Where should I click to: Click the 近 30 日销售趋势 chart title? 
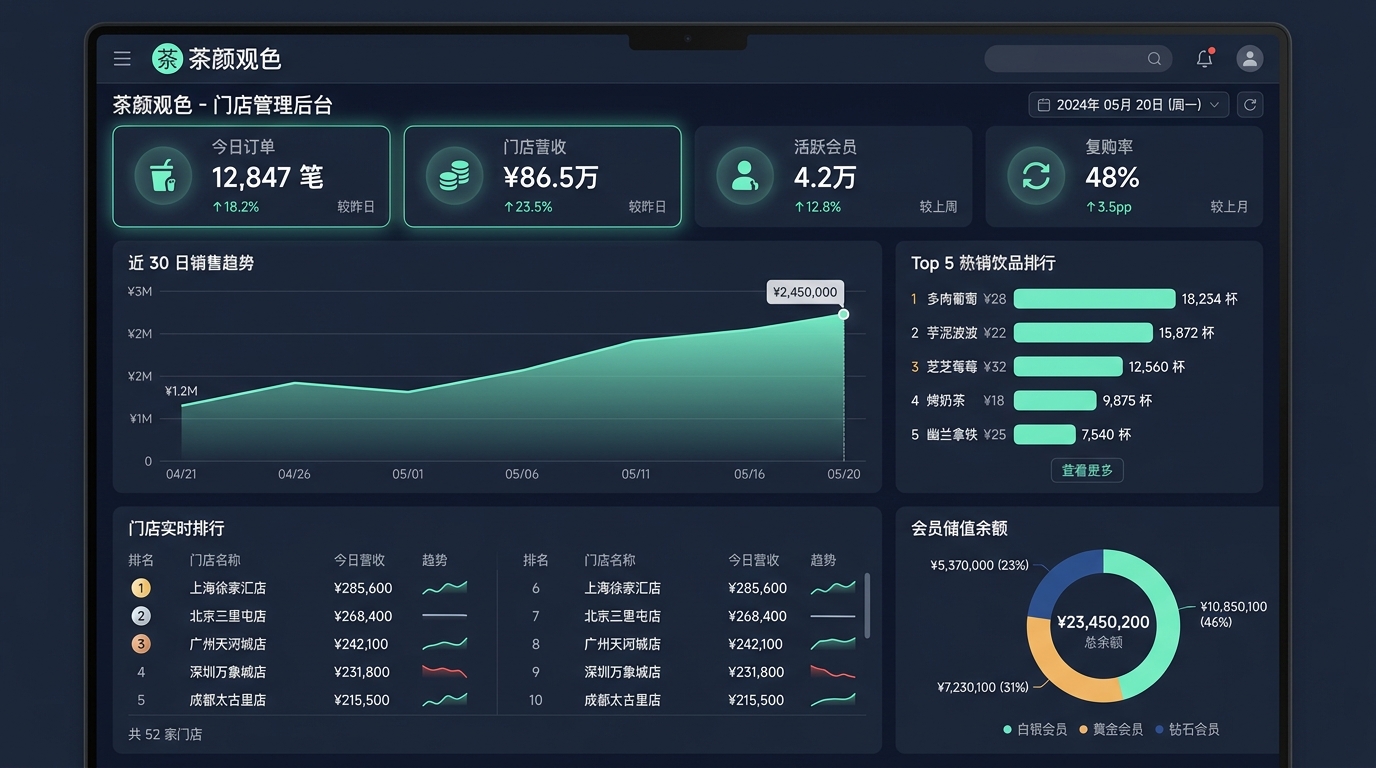pos(191,263)
